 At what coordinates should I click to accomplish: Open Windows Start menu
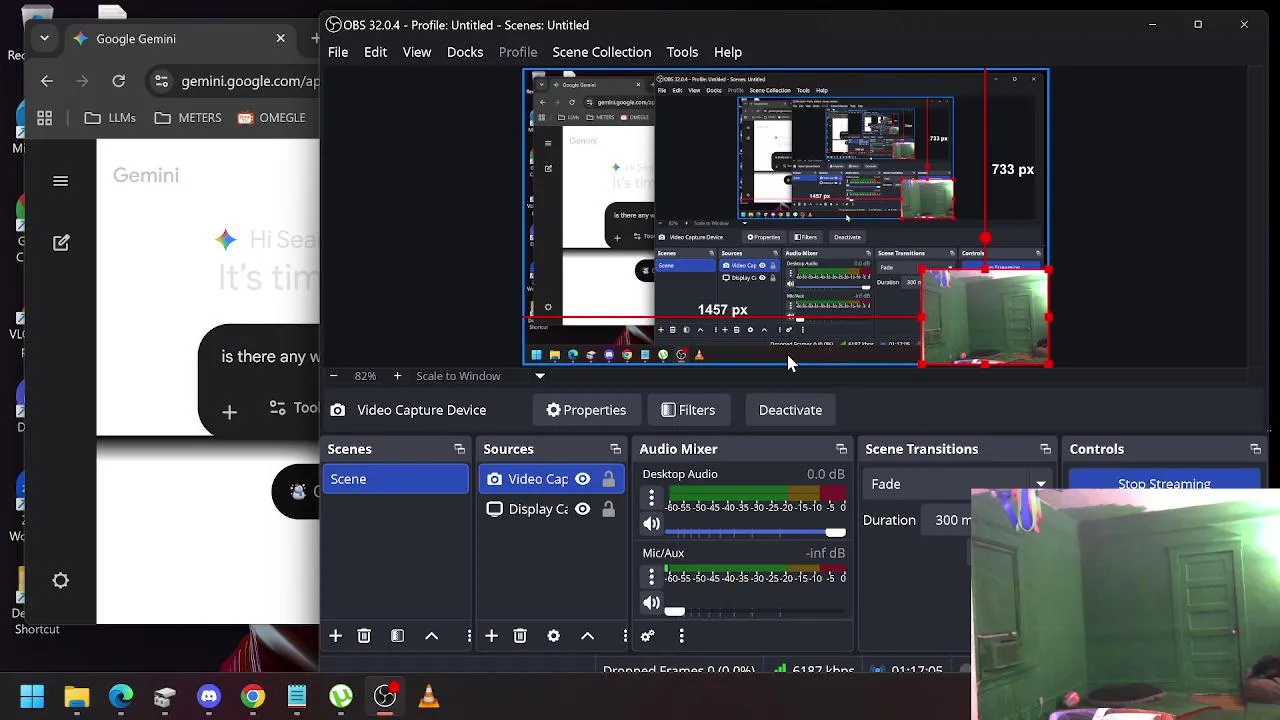[x=32, y=696]
